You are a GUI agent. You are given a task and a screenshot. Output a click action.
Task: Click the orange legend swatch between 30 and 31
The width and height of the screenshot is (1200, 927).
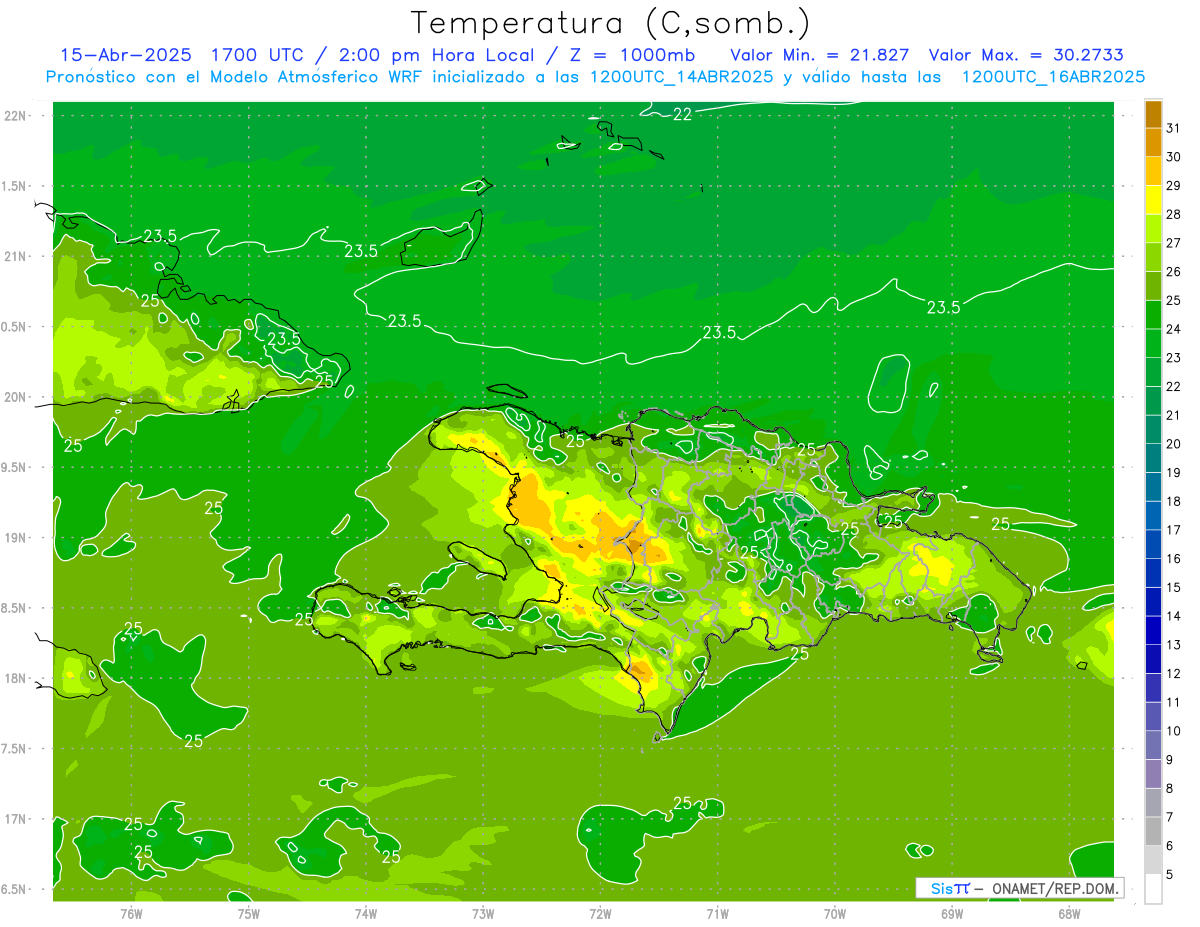pyautogui.click(x=1153, y=142)
